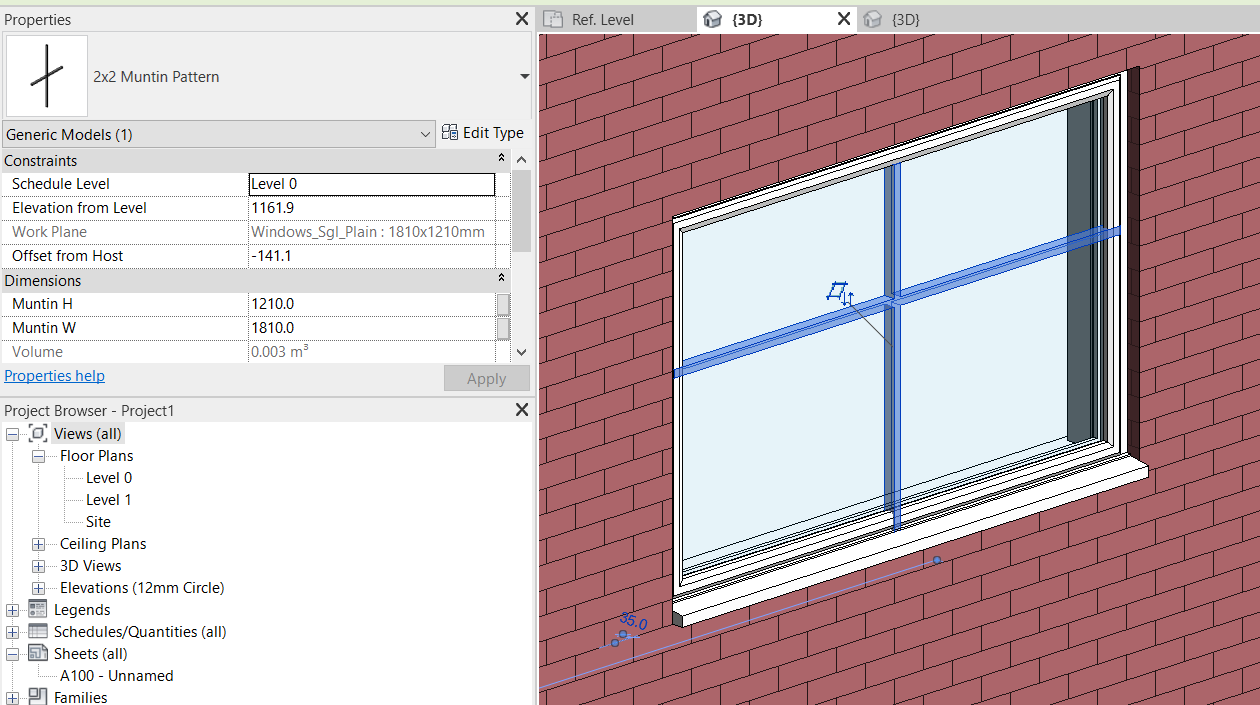Open the Generic Models selector dropdown

point(425,134)
